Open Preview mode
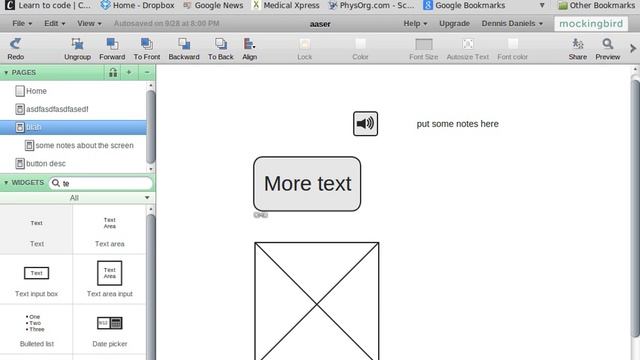This screenshot has width=640, height=360. click(607, 49)
